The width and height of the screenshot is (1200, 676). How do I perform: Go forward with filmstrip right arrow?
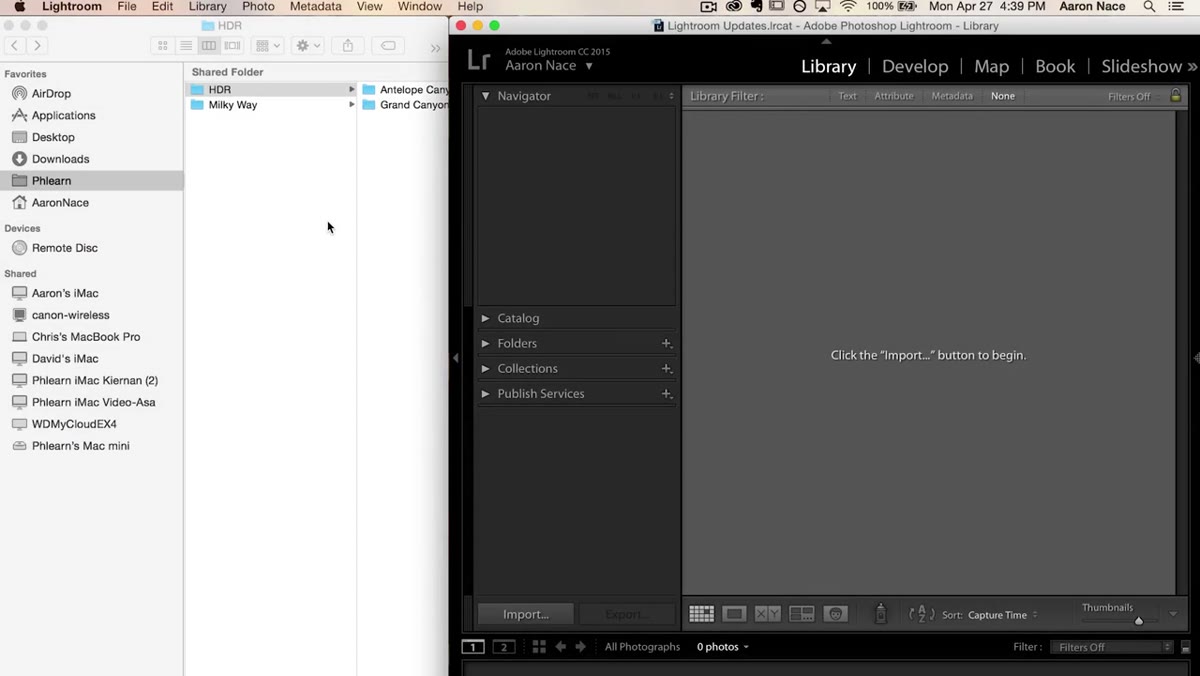click(580, 647)
